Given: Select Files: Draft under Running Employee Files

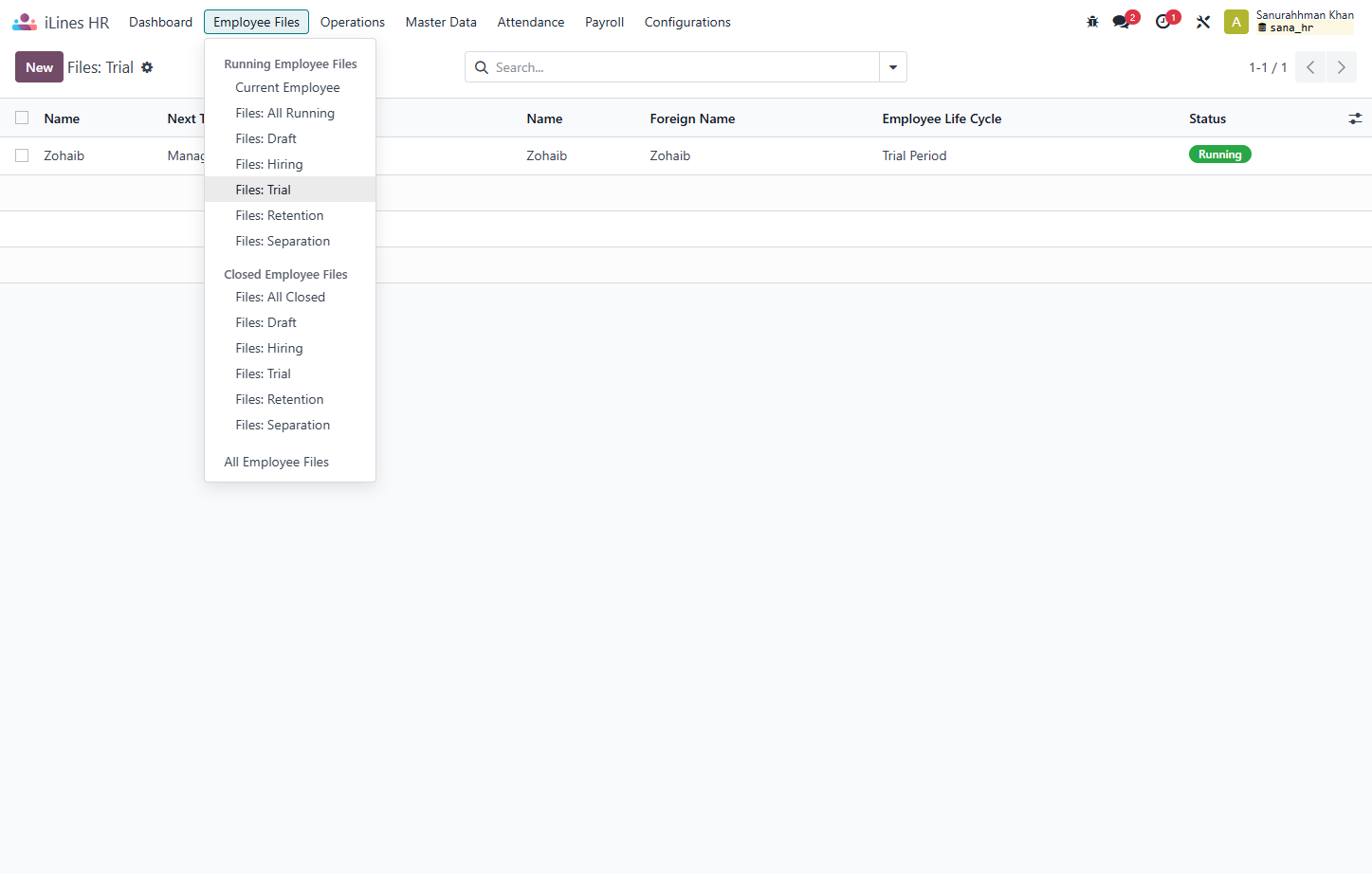Looking at the screenshot, I should [x=290, y=138].
